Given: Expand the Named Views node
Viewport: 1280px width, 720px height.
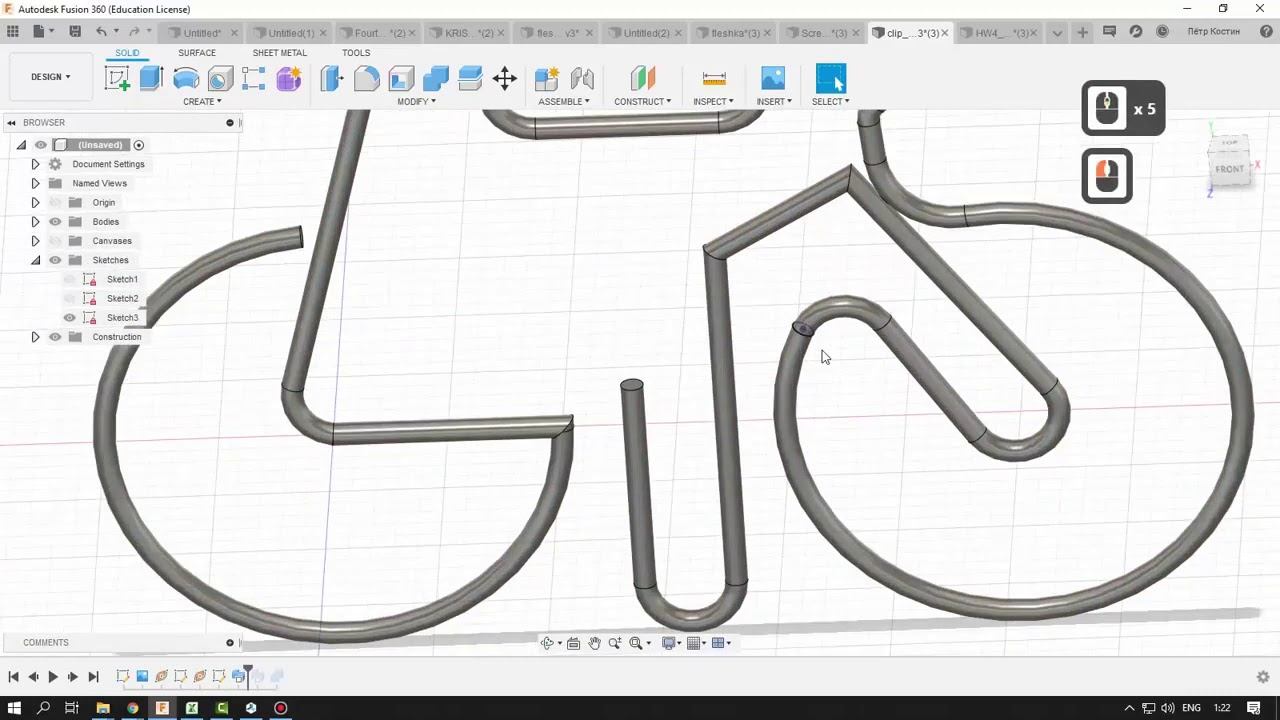Looking at the screenshot, I should (x=35, y=183).
